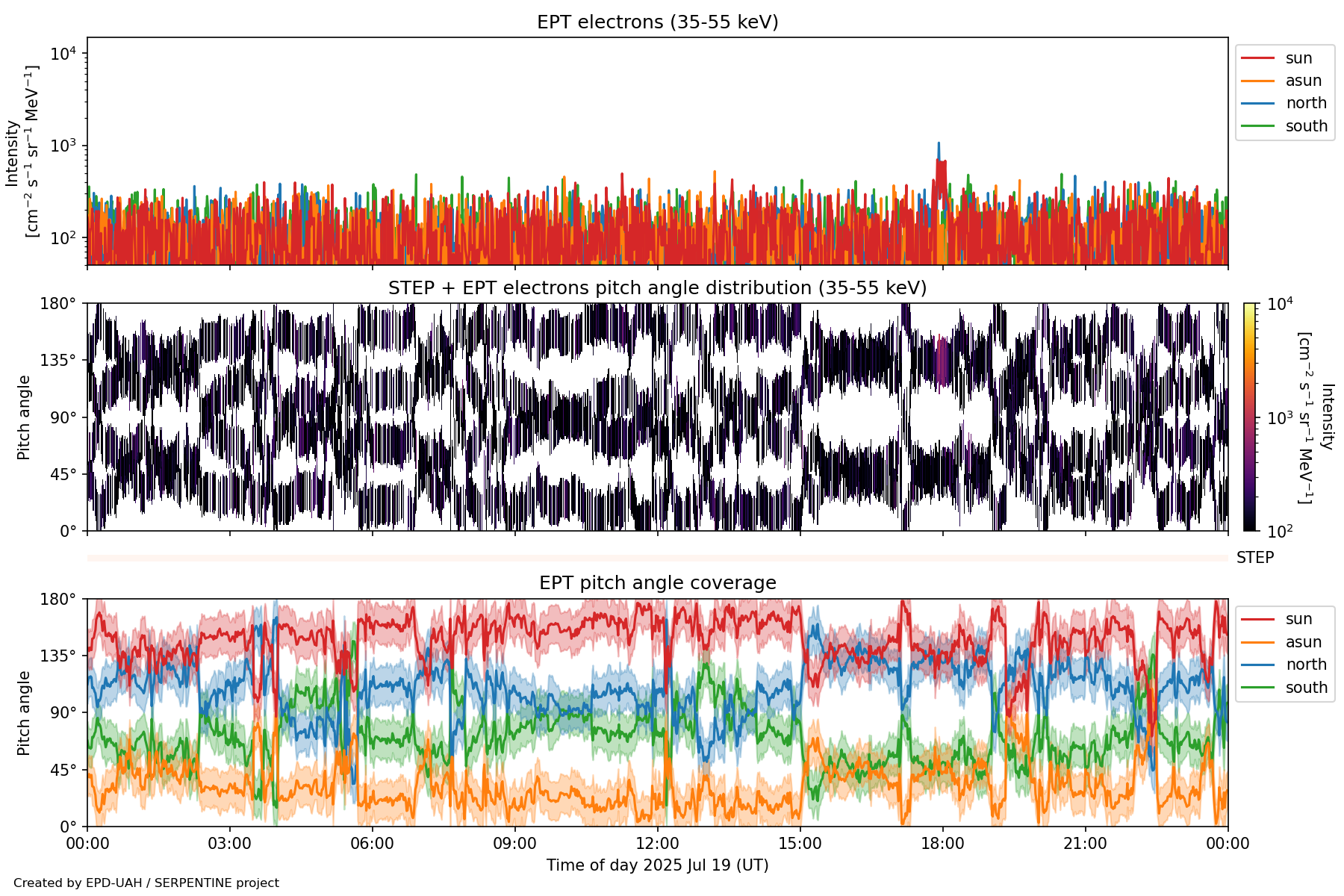Click north in the EPT electrons legend
Screen dimensions: 1344x896
pyautogui.click(x=1305, y=103)
